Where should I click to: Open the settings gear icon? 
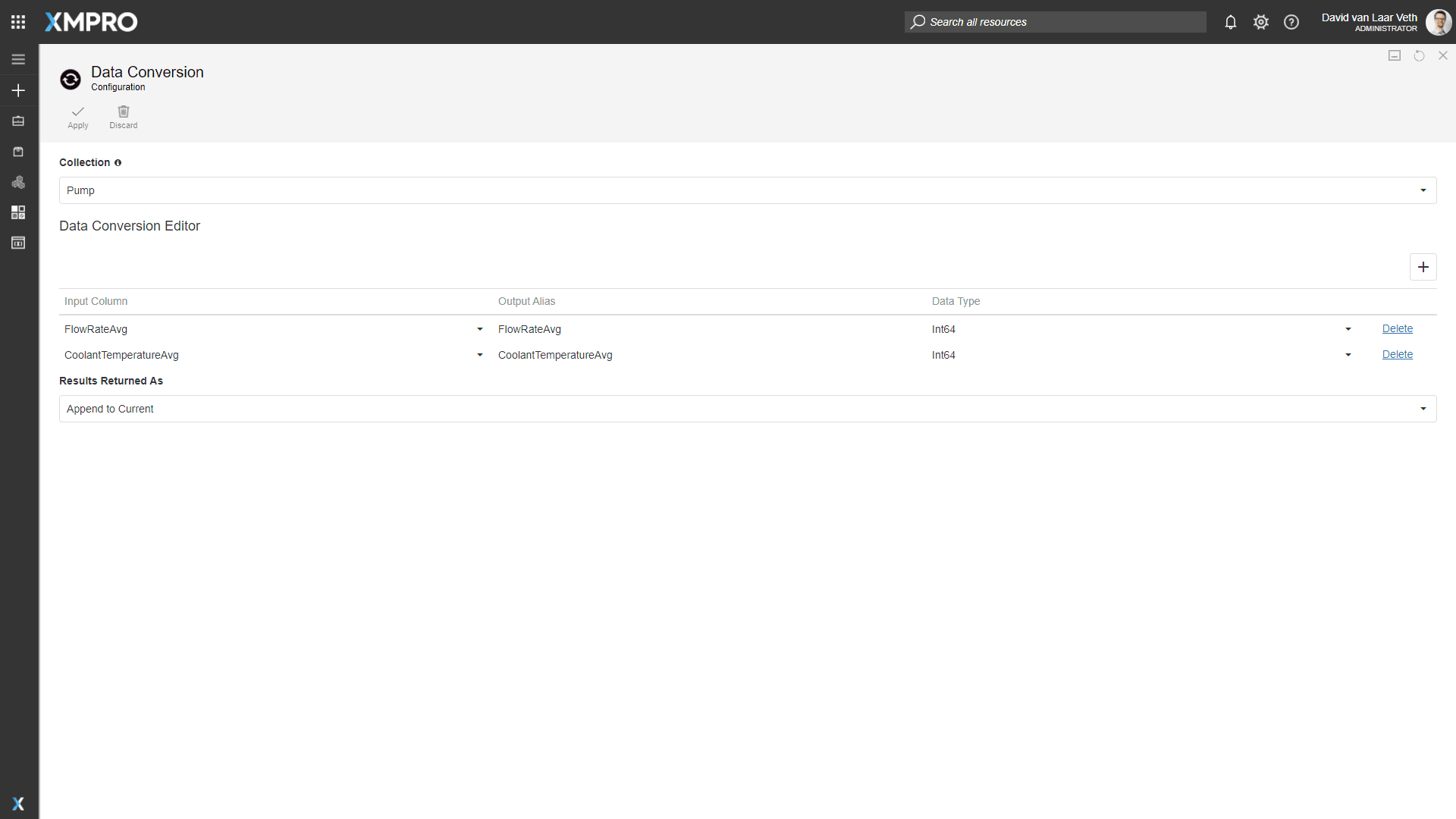[x=1261, y=22]
